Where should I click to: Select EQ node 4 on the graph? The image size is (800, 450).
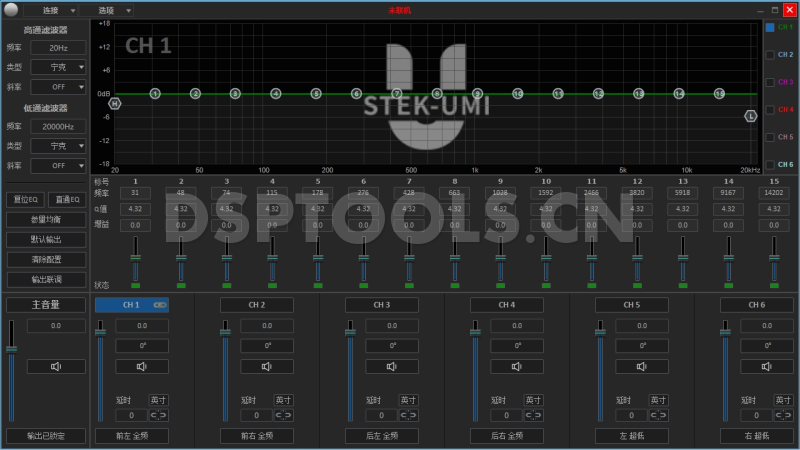pos(276,93)
